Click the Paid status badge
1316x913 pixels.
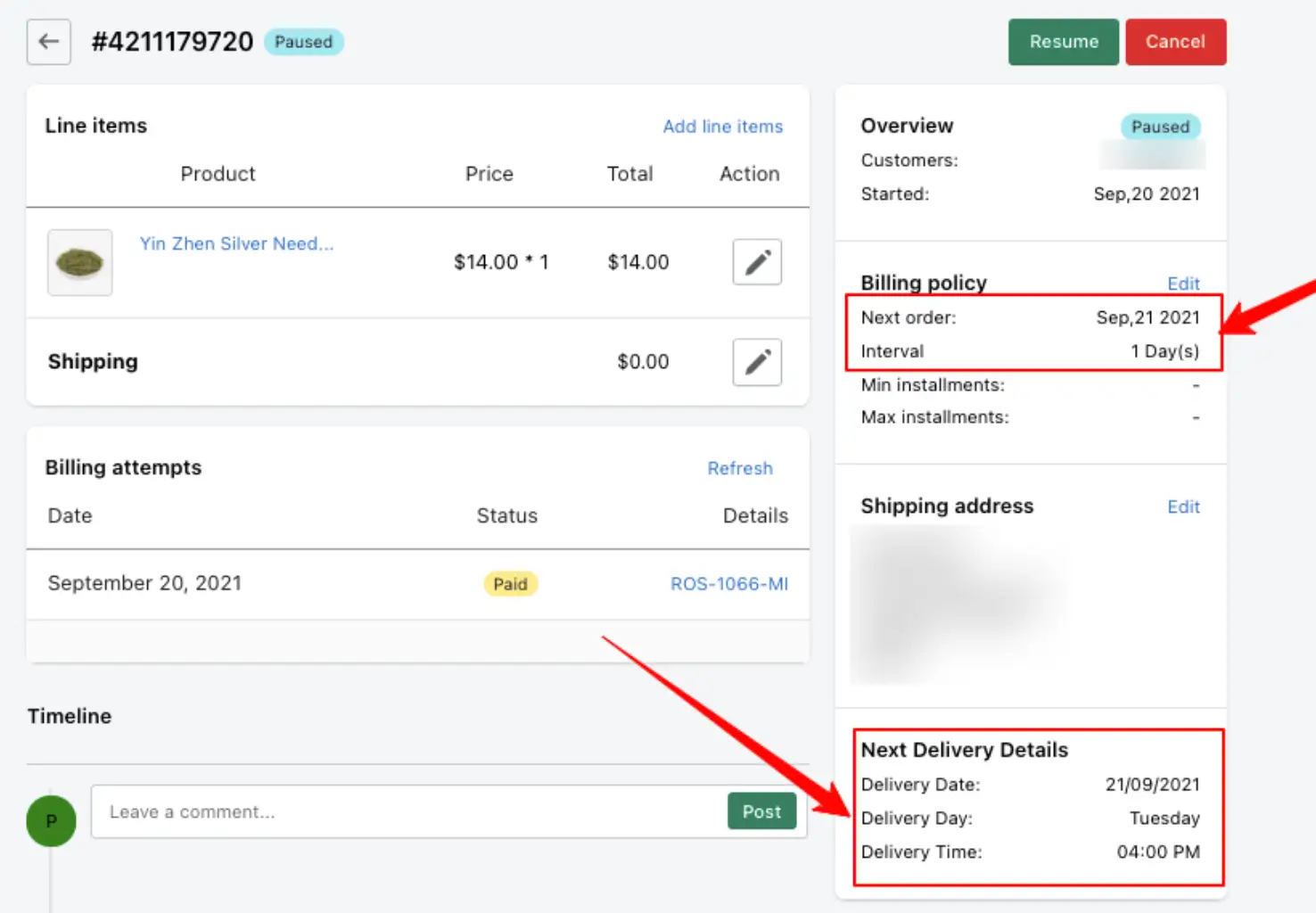[x=510, y=584]
